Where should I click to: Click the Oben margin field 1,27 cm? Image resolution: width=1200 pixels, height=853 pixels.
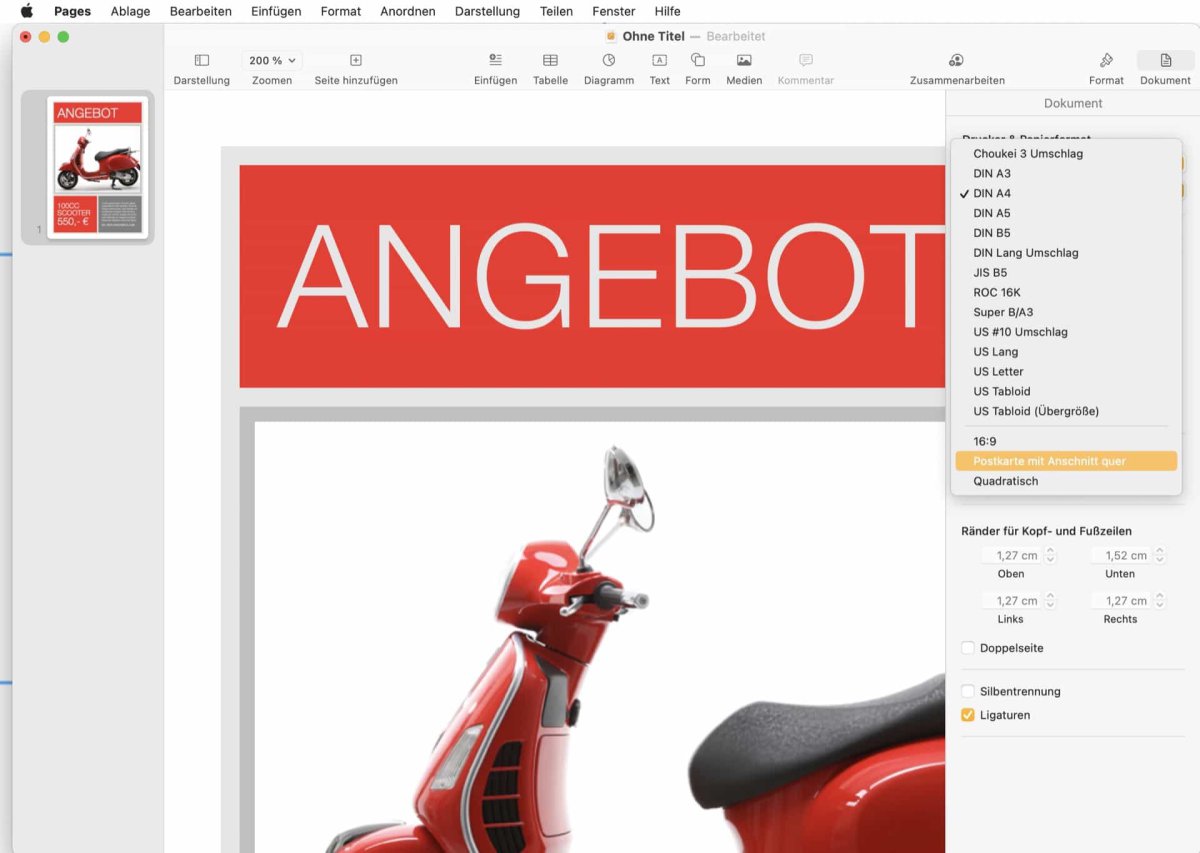click(x=1011, y=556)
